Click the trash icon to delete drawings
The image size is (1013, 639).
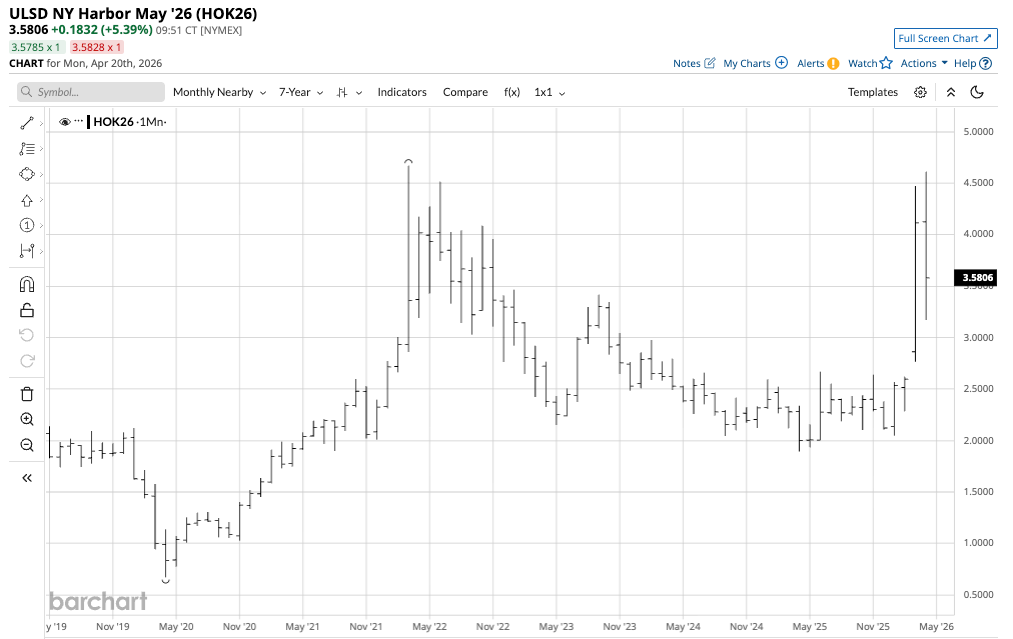click(x=27, y=393)
